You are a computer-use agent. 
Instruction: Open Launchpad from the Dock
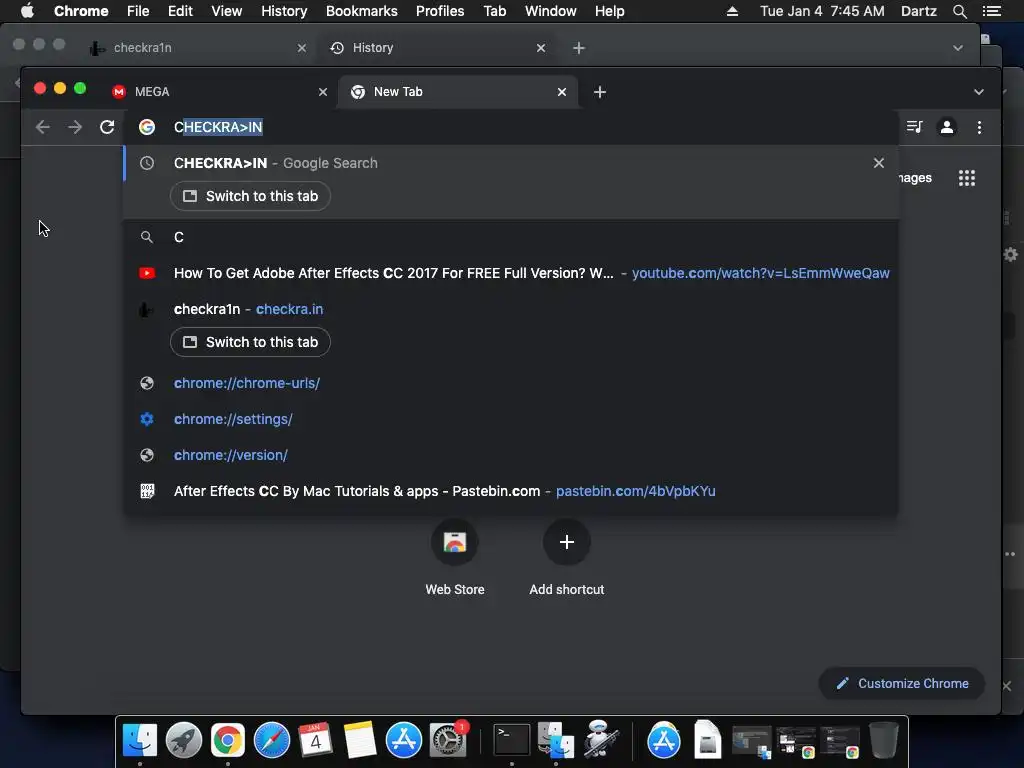184,740
